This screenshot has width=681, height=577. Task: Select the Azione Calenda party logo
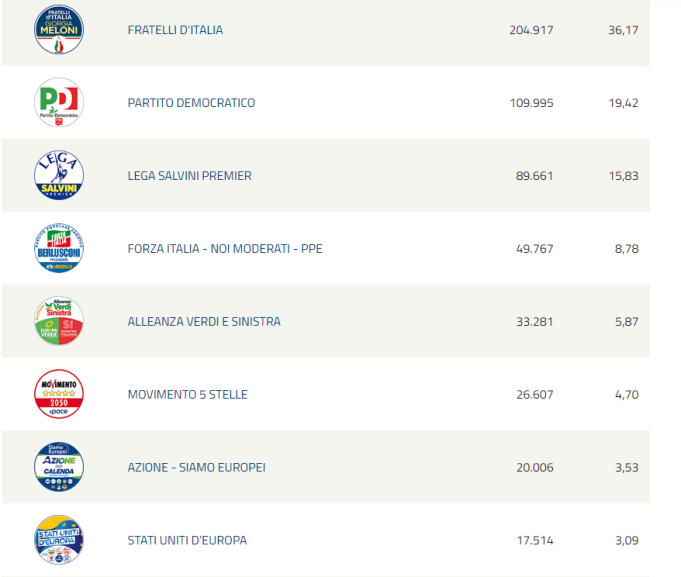pyautogui.click(x=59, y=467)
